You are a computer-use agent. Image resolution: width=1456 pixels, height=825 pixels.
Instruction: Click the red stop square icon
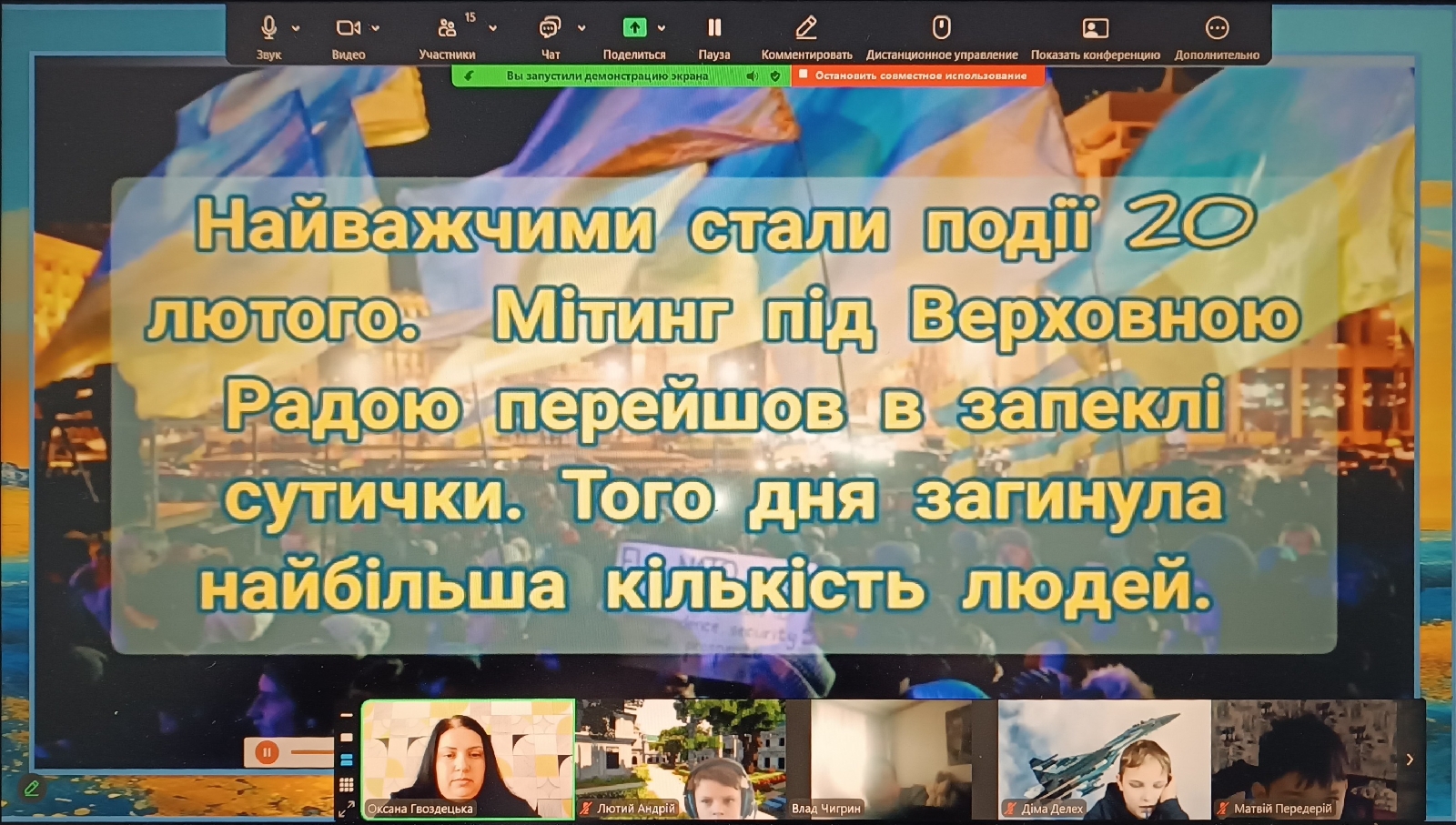point(804,75)
